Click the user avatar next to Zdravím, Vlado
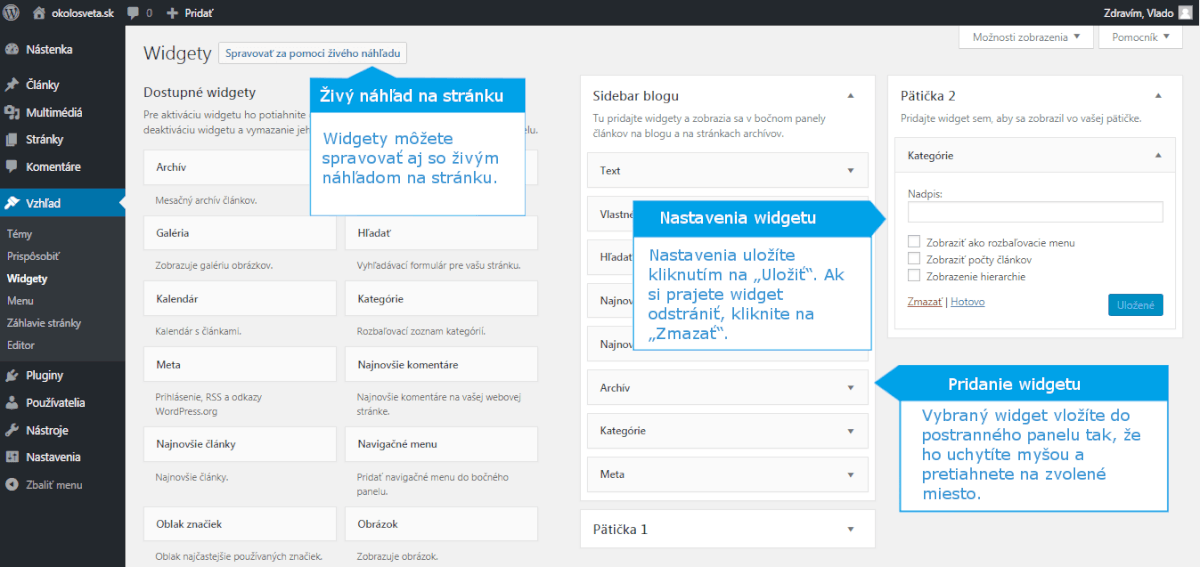1200x567 pixels. click(1184, 13)
